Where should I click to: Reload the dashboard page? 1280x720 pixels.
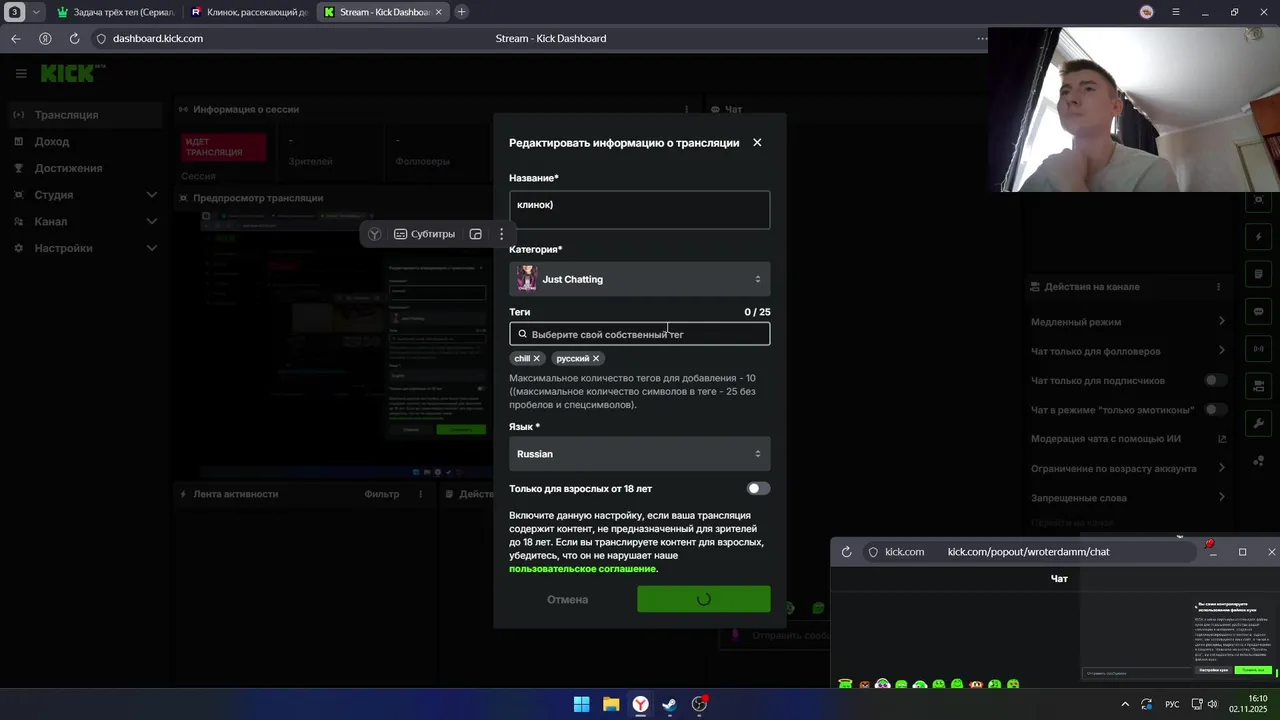[x=74, y=39]
